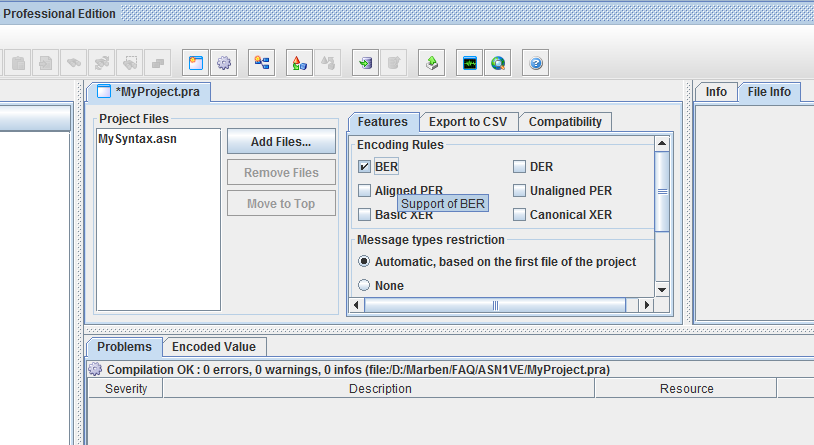814x445 pixels.
Task: Click the grayed binoculars find icon
Action: tap(74, 63)
